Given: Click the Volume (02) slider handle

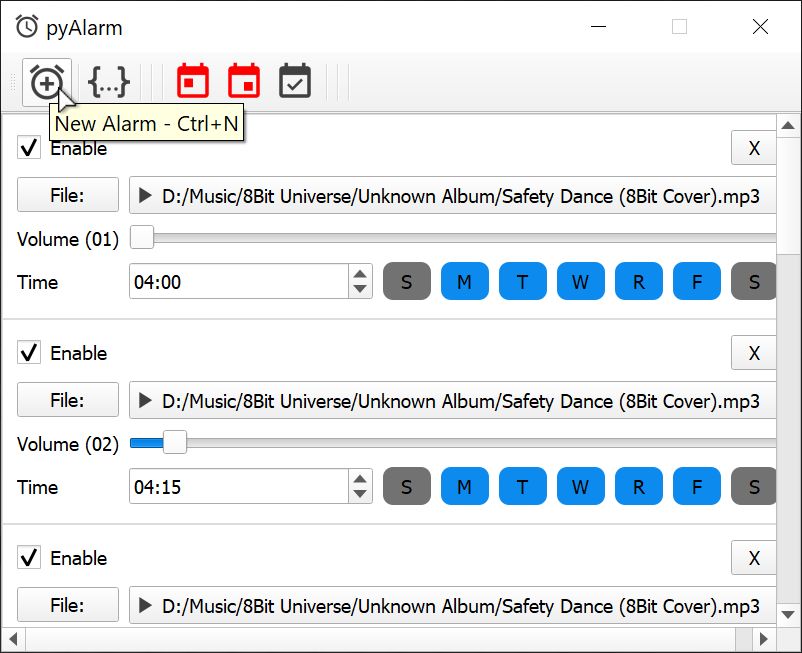Looking at the screenshot, I should [175, 442].
